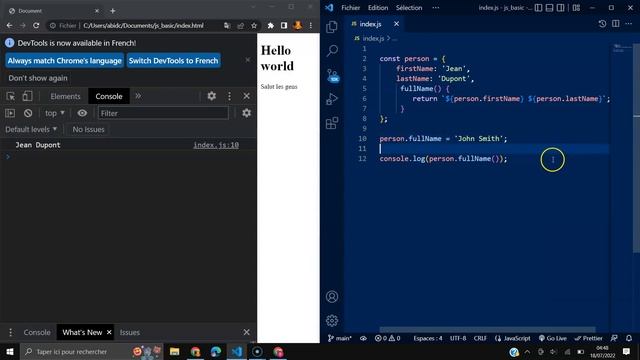This screenshot has width=640, height=360.
Task: Show more DevTools tabs chevron
Action: pyautogui.click(x=138, y=96)
